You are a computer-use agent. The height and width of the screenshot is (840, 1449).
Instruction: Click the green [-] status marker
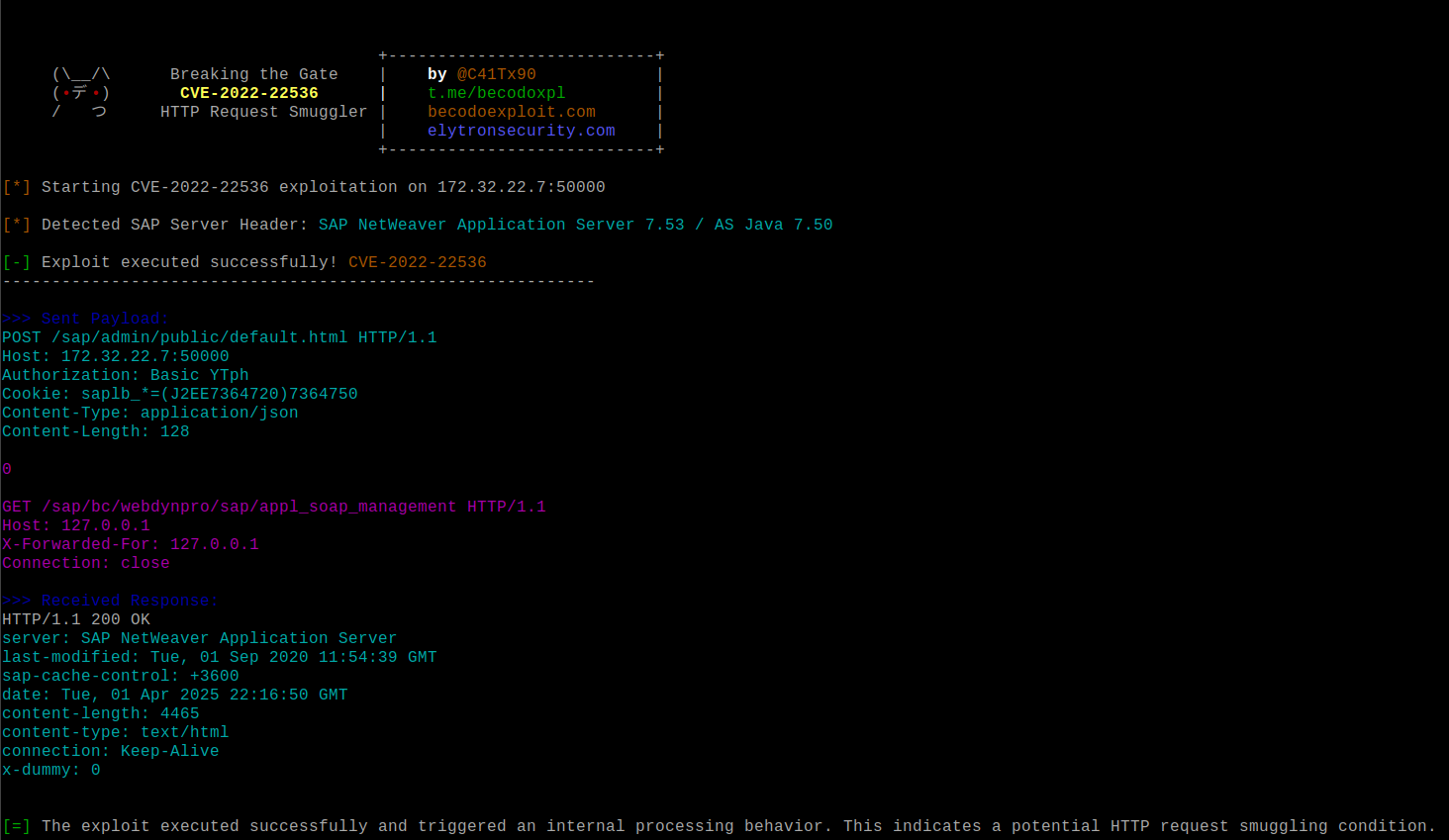17,262
